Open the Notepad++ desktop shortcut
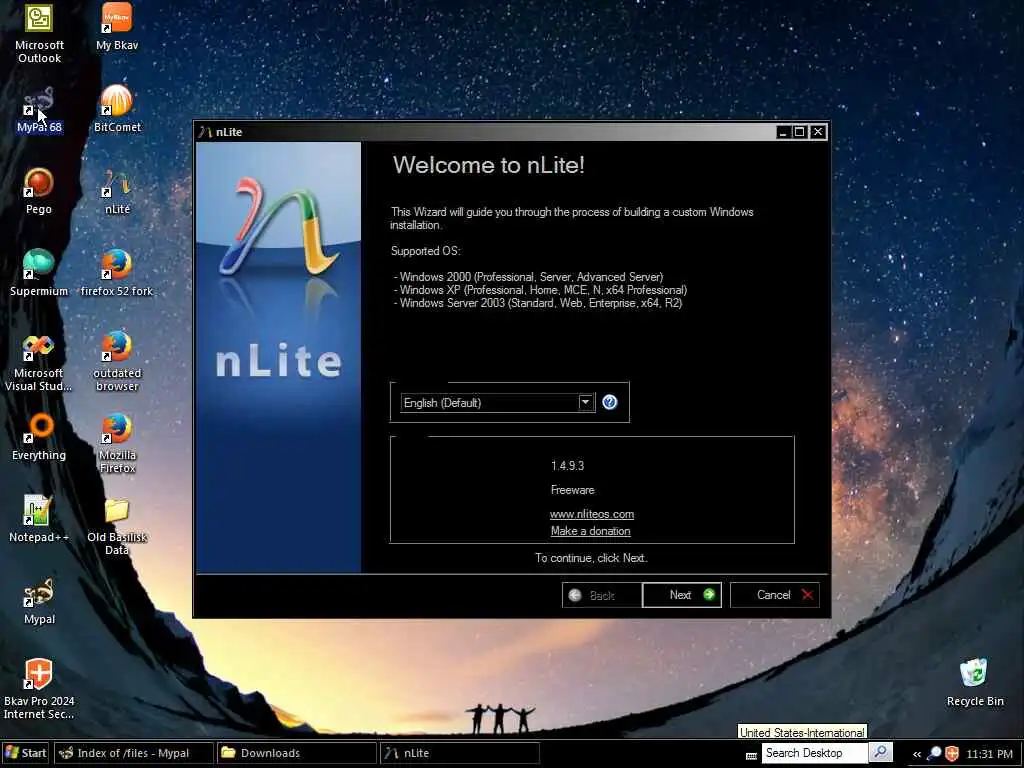1024x768 pixels. coord(39,519)
